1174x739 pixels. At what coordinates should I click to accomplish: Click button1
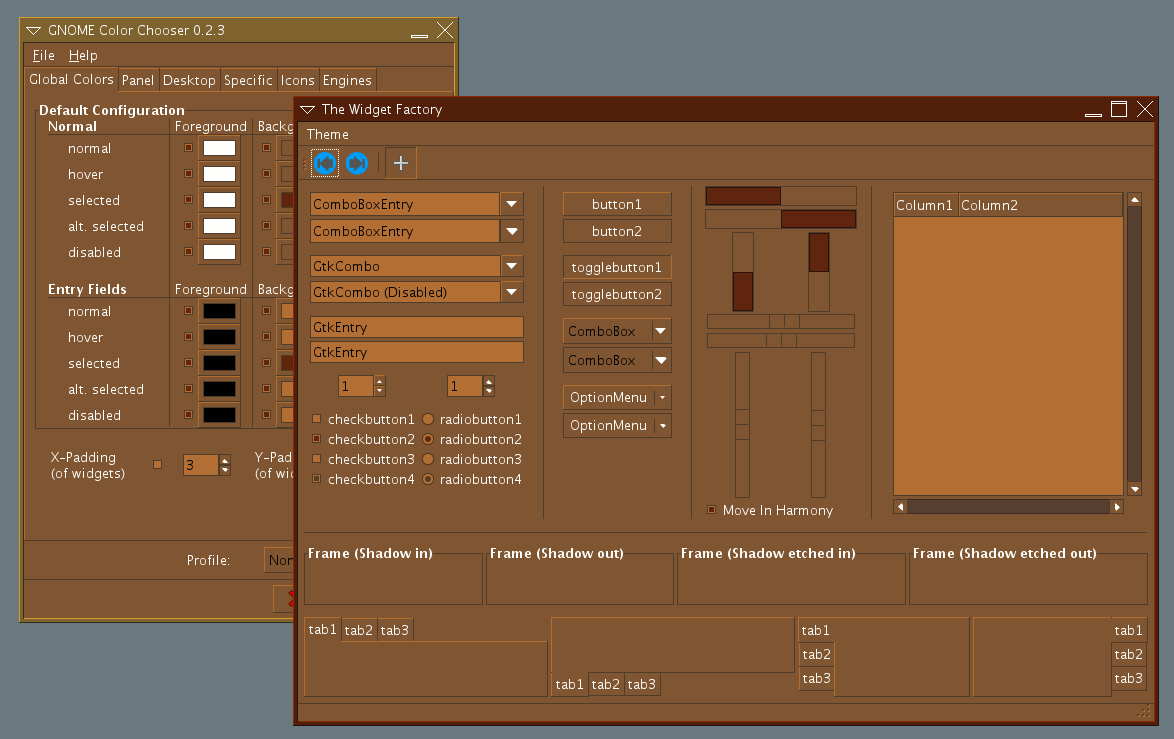617,204
